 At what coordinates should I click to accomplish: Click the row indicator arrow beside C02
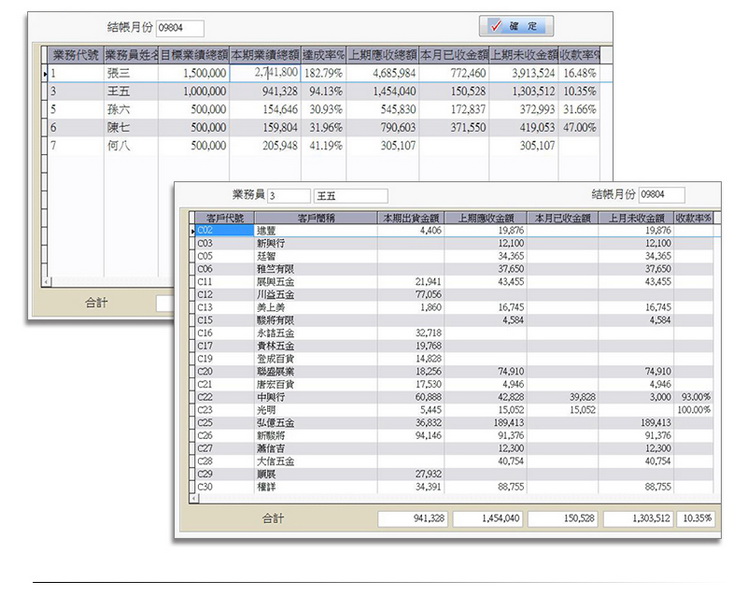pos(193,231)
